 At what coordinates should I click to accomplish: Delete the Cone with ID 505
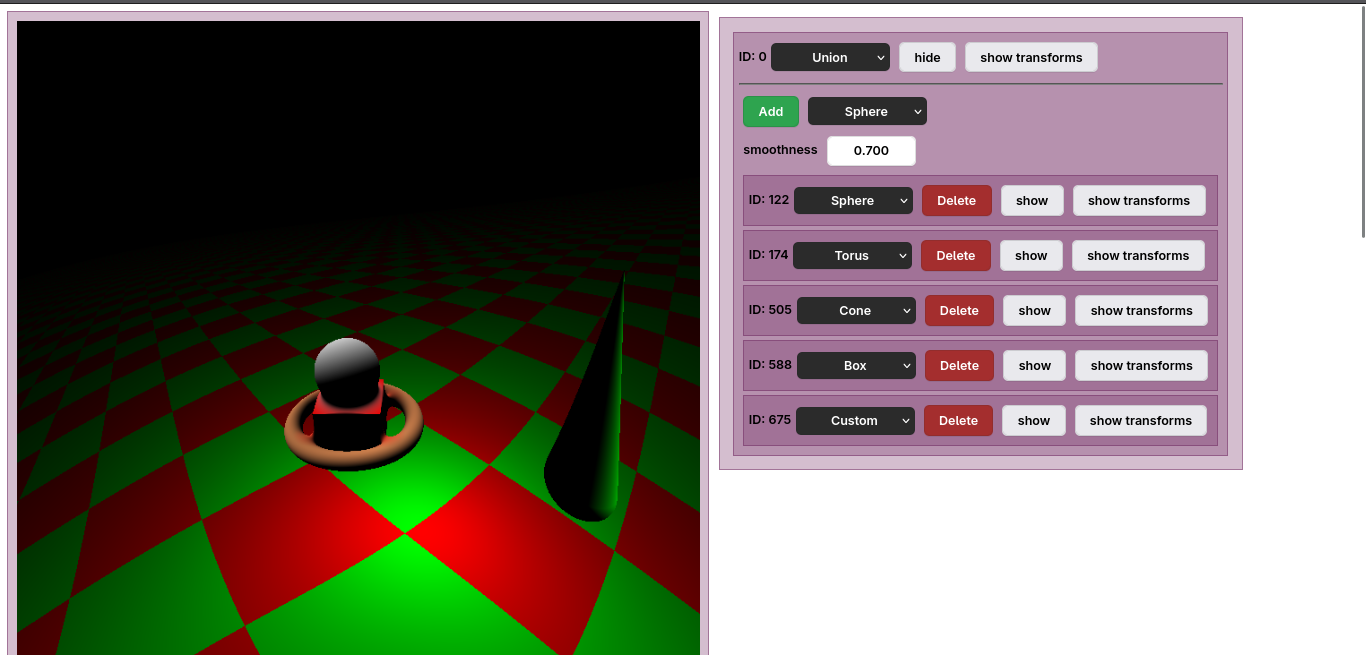[959, 310]
